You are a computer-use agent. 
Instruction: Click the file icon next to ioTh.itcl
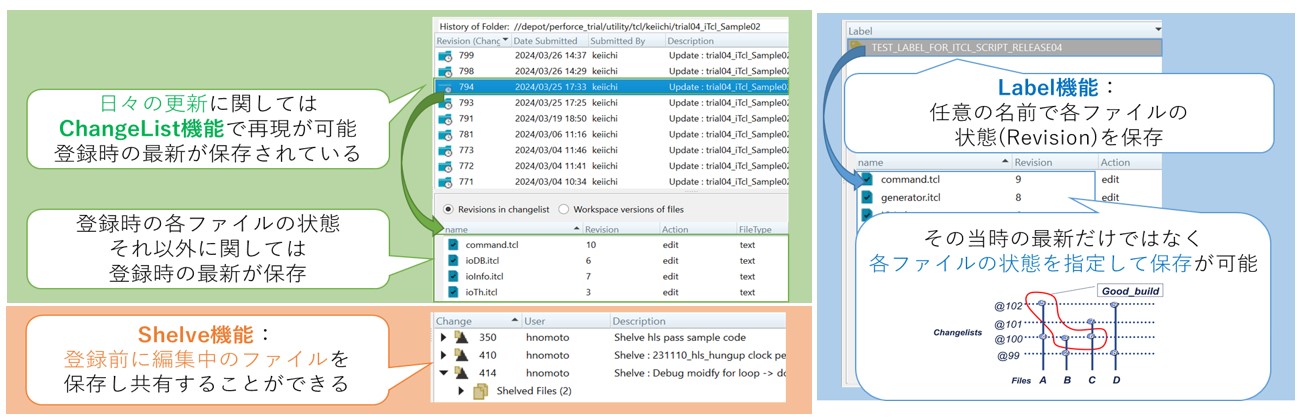click(x=453, y=293)
